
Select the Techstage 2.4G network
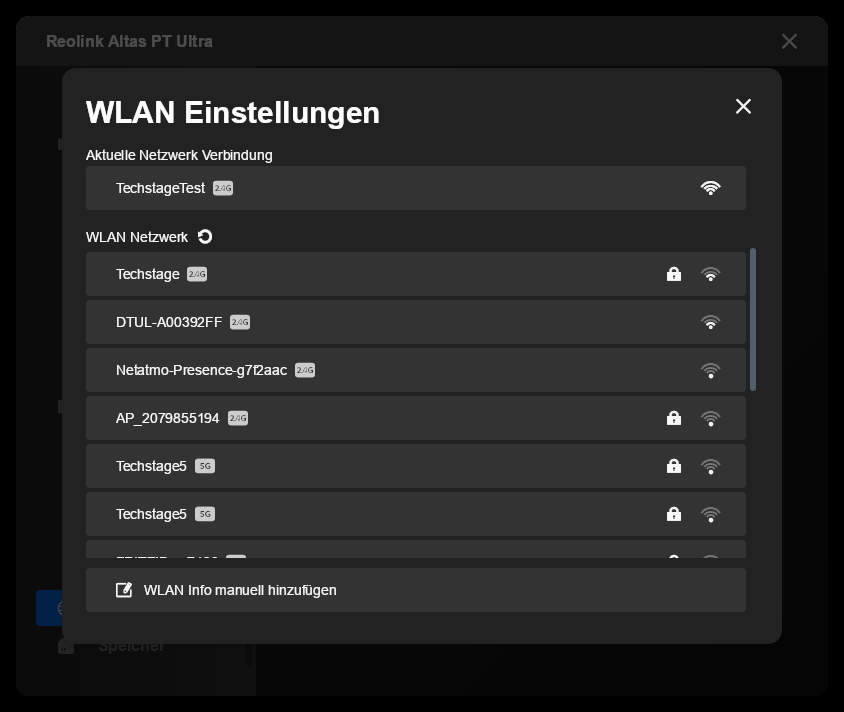click(x=416, y=274)
